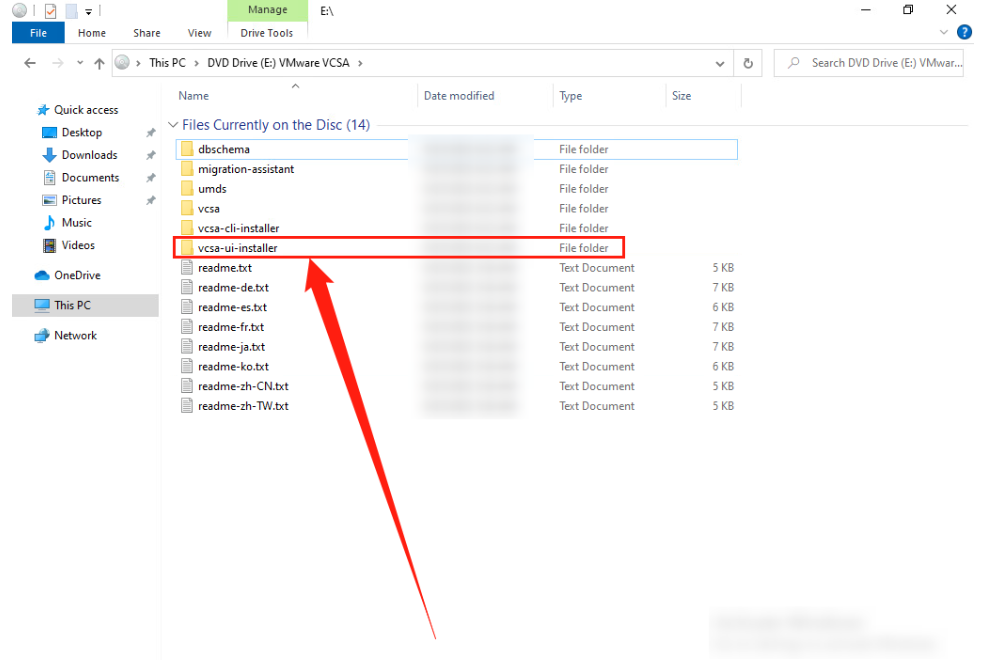
Task: Click the Refresh button in address bar
Action: (x=748, y=63)
